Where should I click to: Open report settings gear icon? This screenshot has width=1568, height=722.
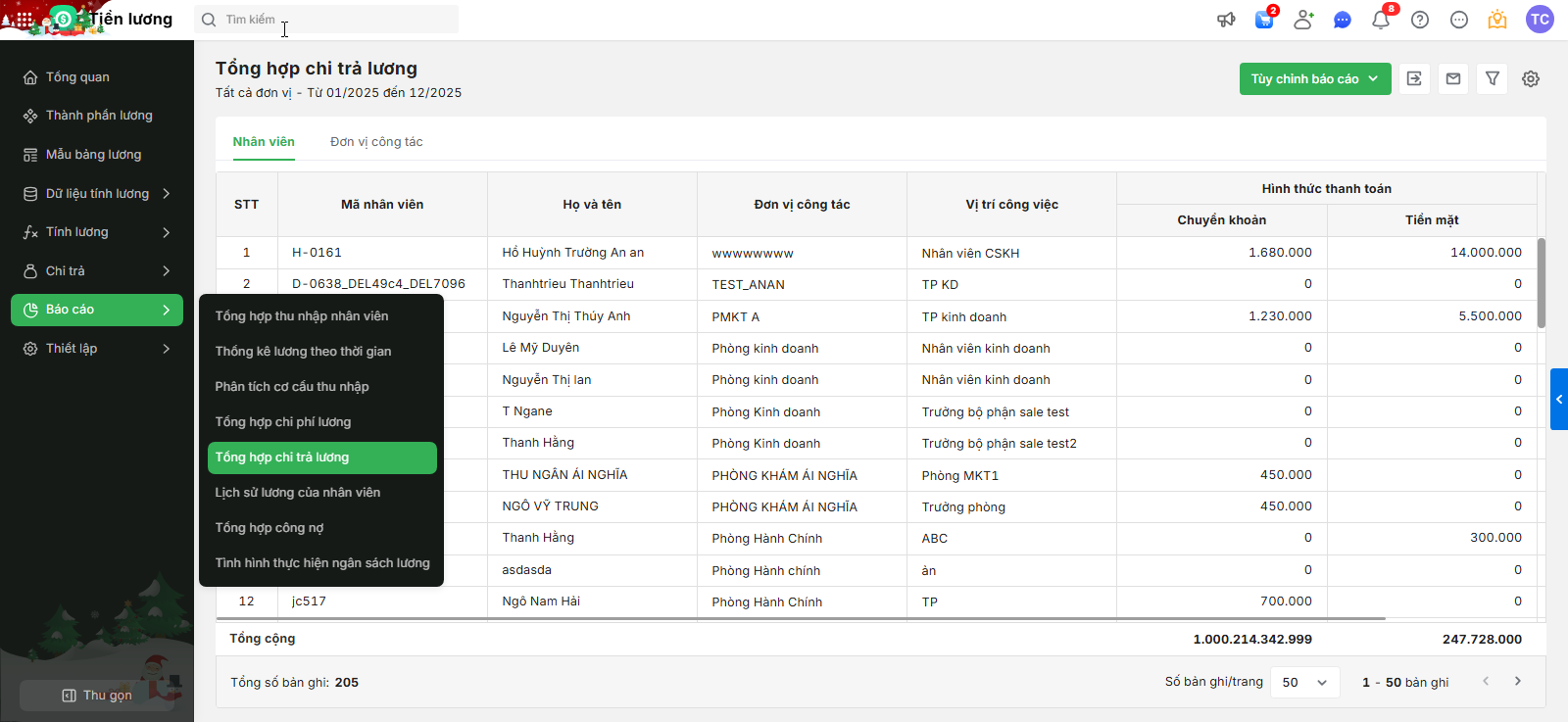(1531, 78)
